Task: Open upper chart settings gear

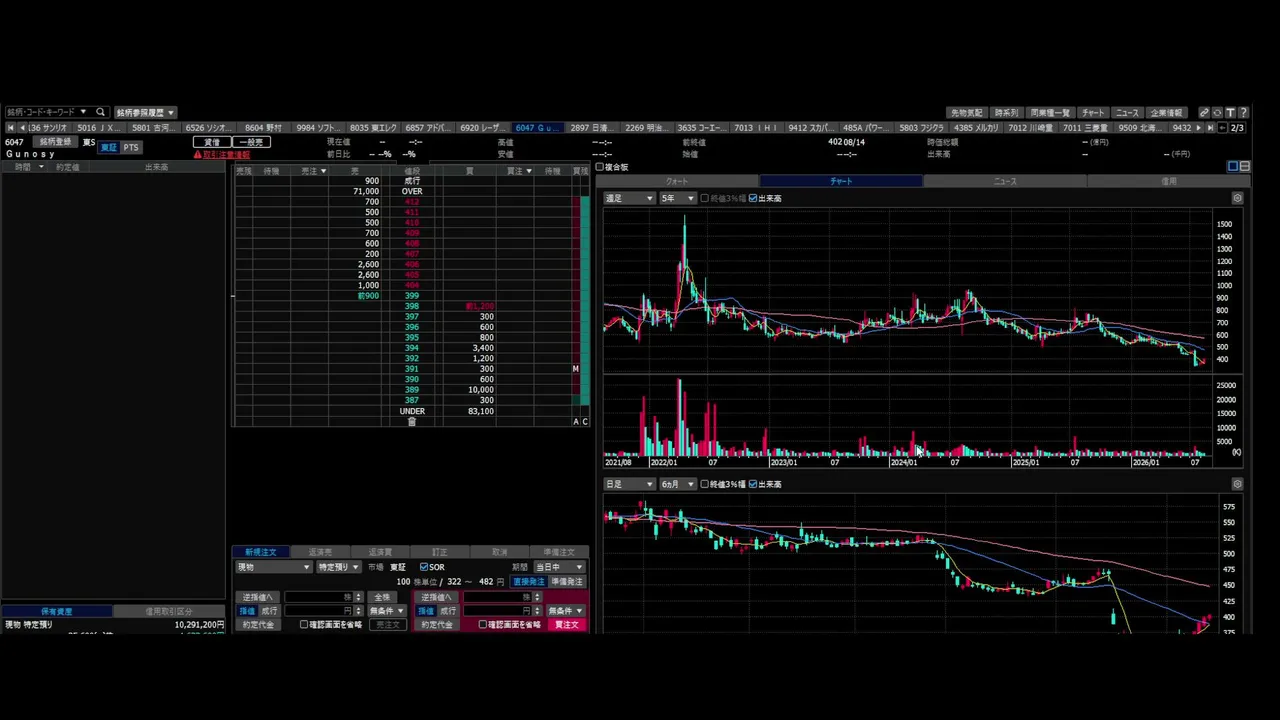Action: click(1237, 198)
